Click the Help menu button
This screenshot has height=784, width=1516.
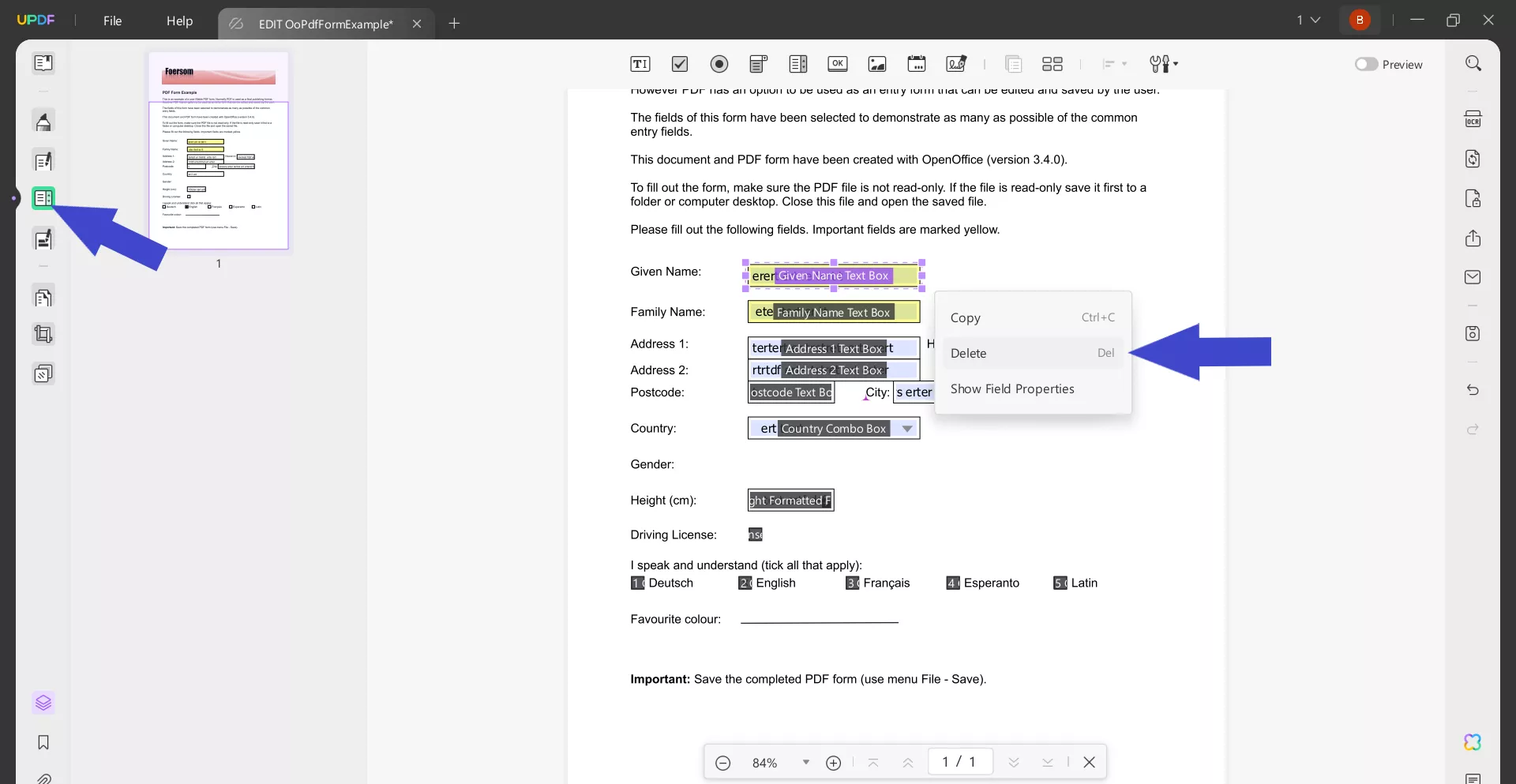pos(179,21)
